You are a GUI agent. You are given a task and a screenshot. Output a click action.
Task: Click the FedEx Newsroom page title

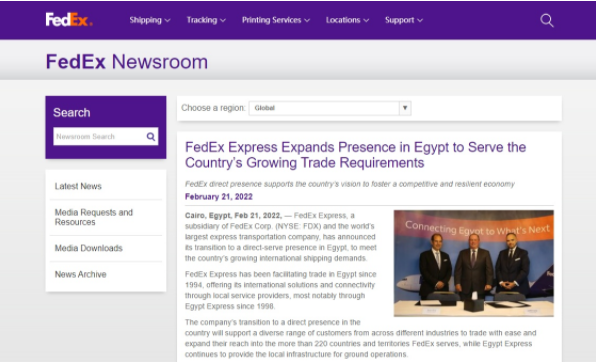[x=127, y=62]
